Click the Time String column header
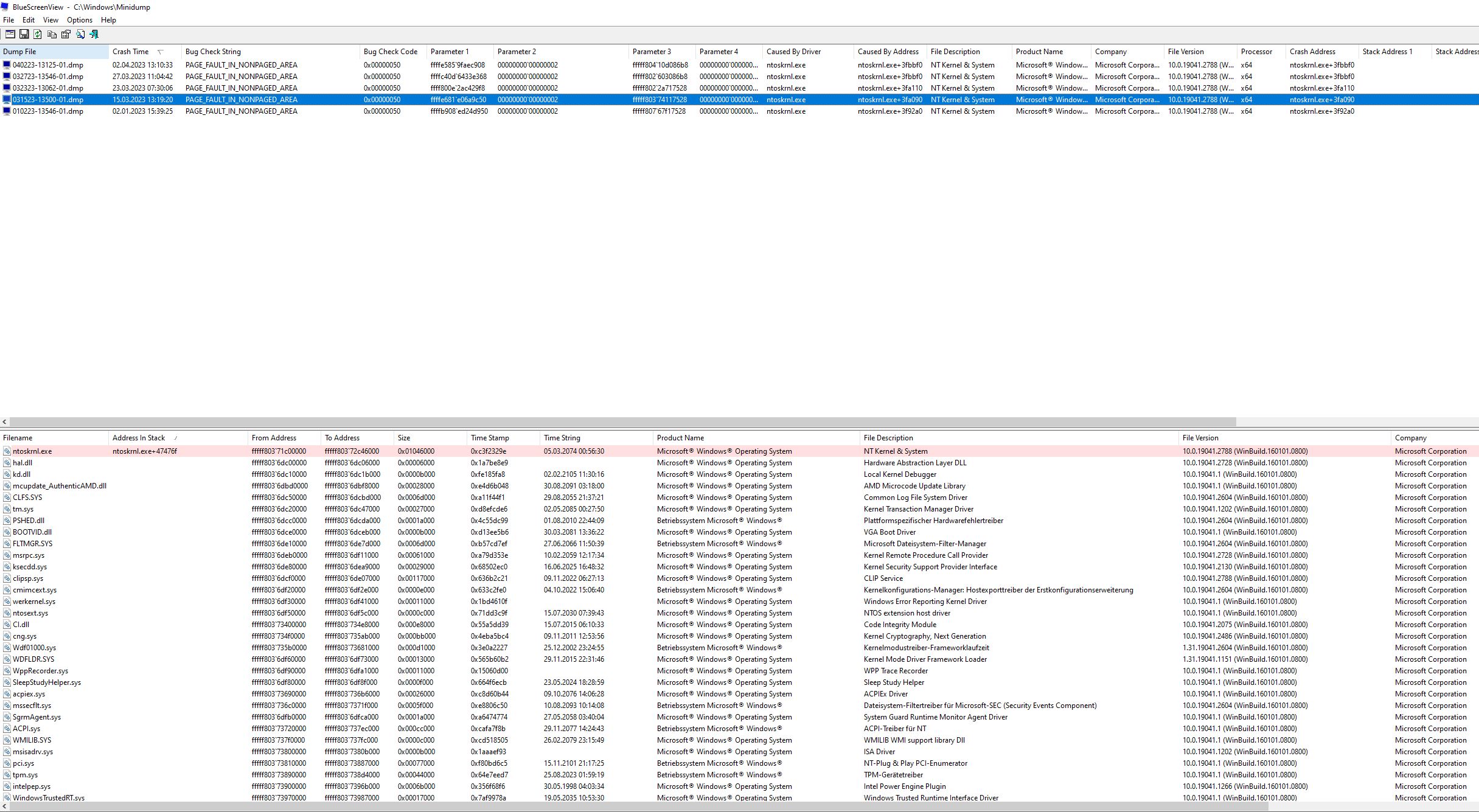This screenshot has height=812, width=1479. (x=562, y=438)
